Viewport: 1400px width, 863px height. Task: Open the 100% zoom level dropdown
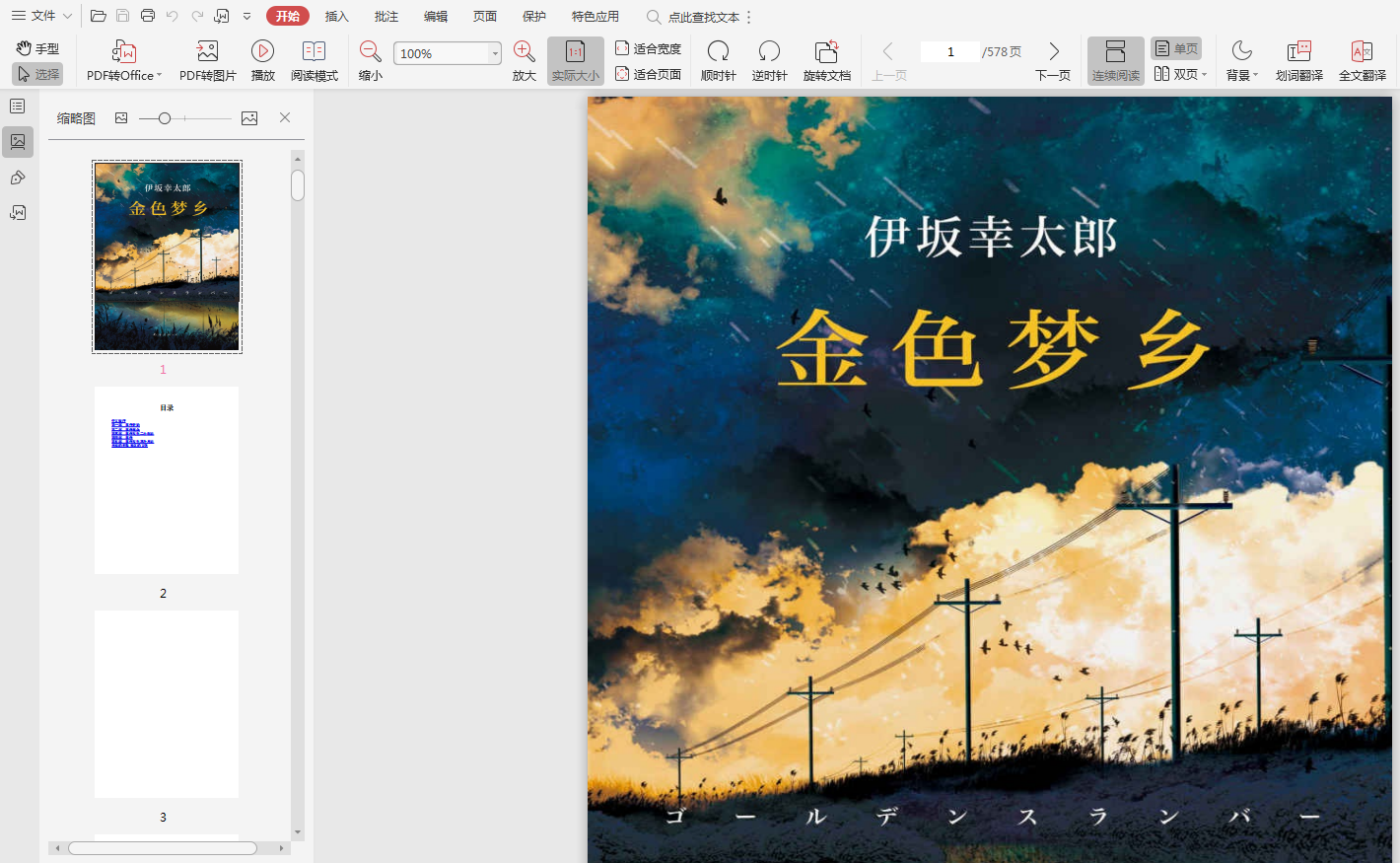pos(495,53)
